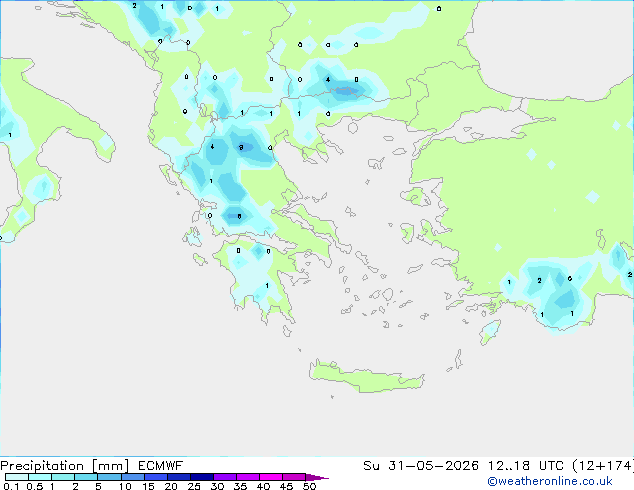Click the '(12+174)' forecast offset text
This screenshot has height=490, width=634.
click(603, 466)
